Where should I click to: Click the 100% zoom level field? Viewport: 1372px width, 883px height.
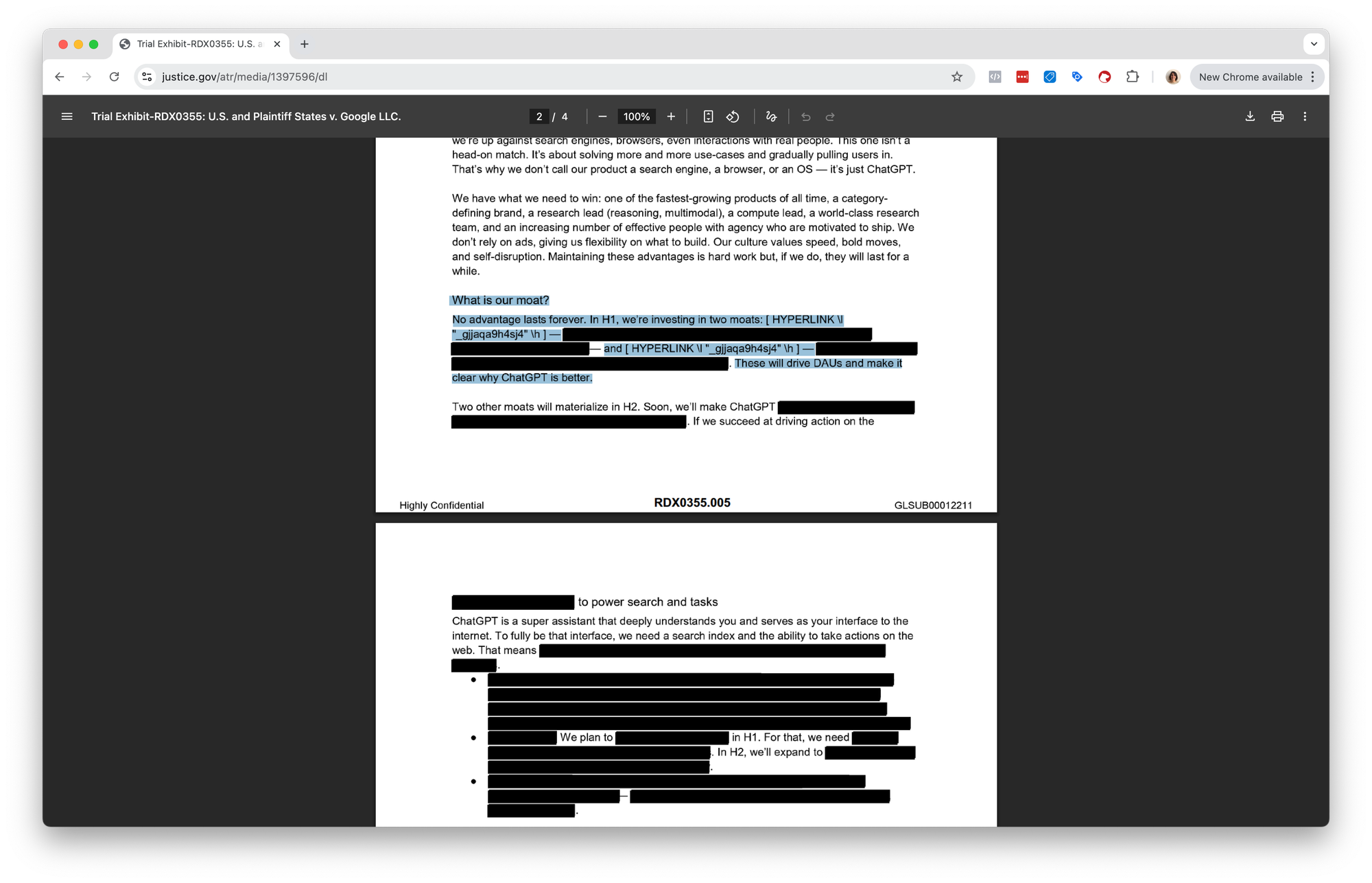pyautogui.click(x=636, y=117)
